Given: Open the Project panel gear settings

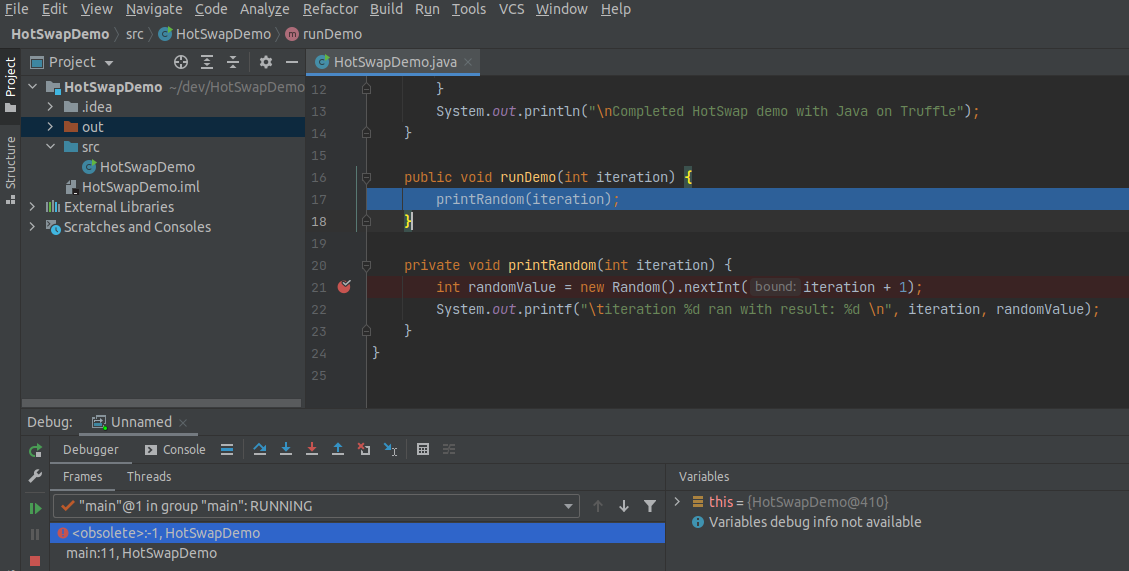Looking at the screenshot, I should [x=265, y=62].
